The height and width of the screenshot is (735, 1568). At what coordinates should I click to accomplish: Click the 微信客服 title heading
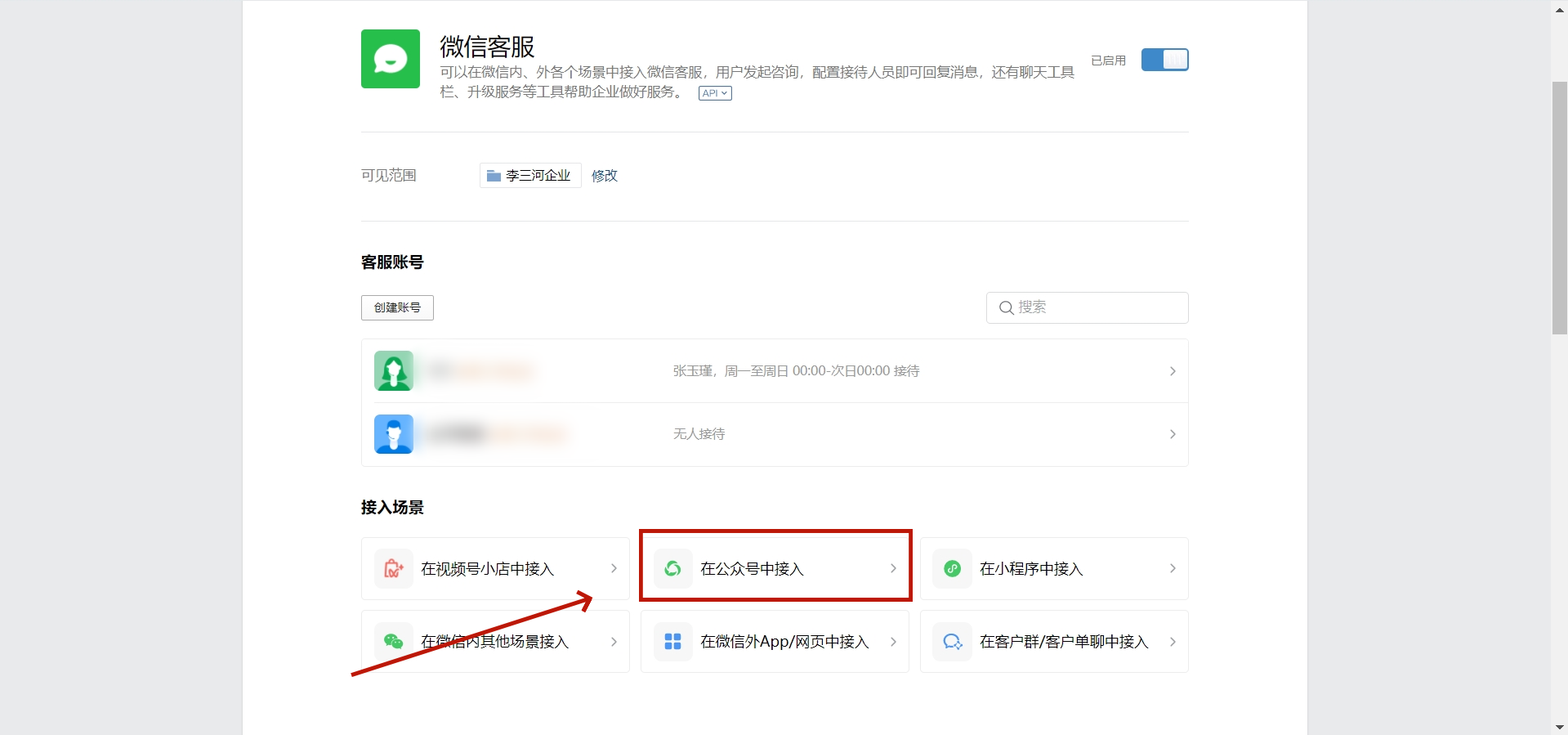point(487,47)
